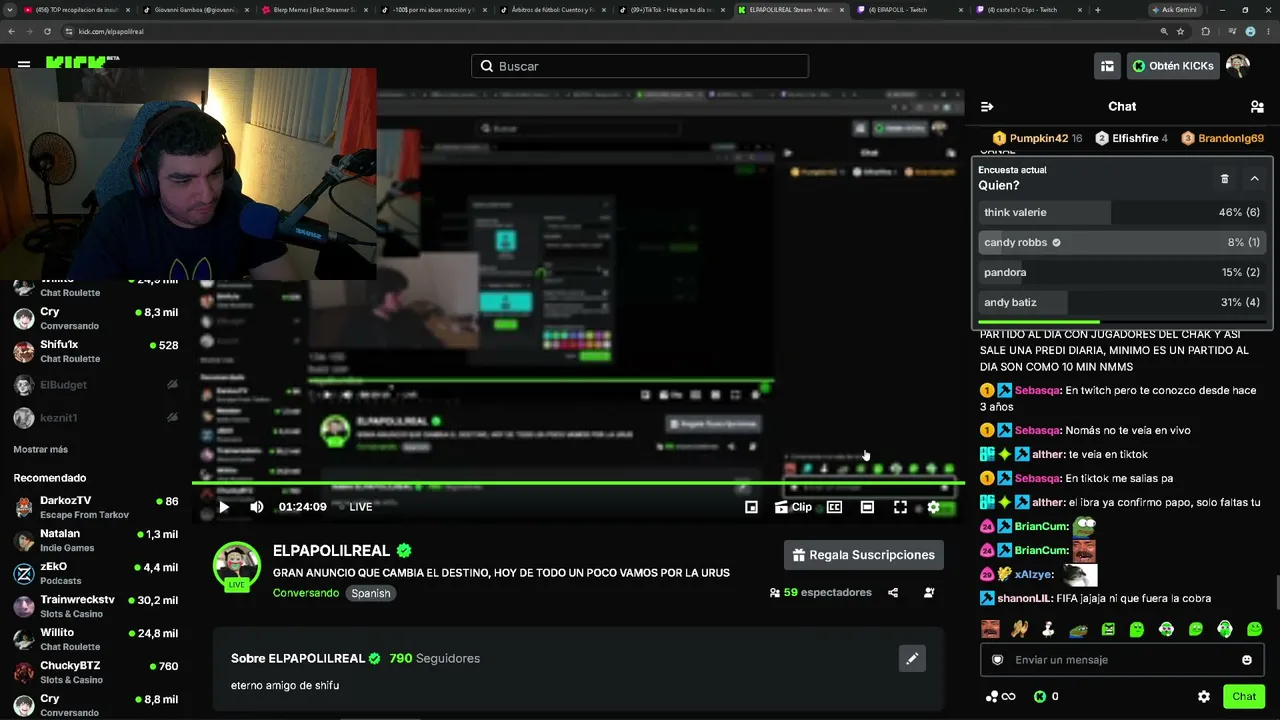The image size is (1280, 720).
Task: Open the offline ElBudget channel
Action: click(96, 385)
